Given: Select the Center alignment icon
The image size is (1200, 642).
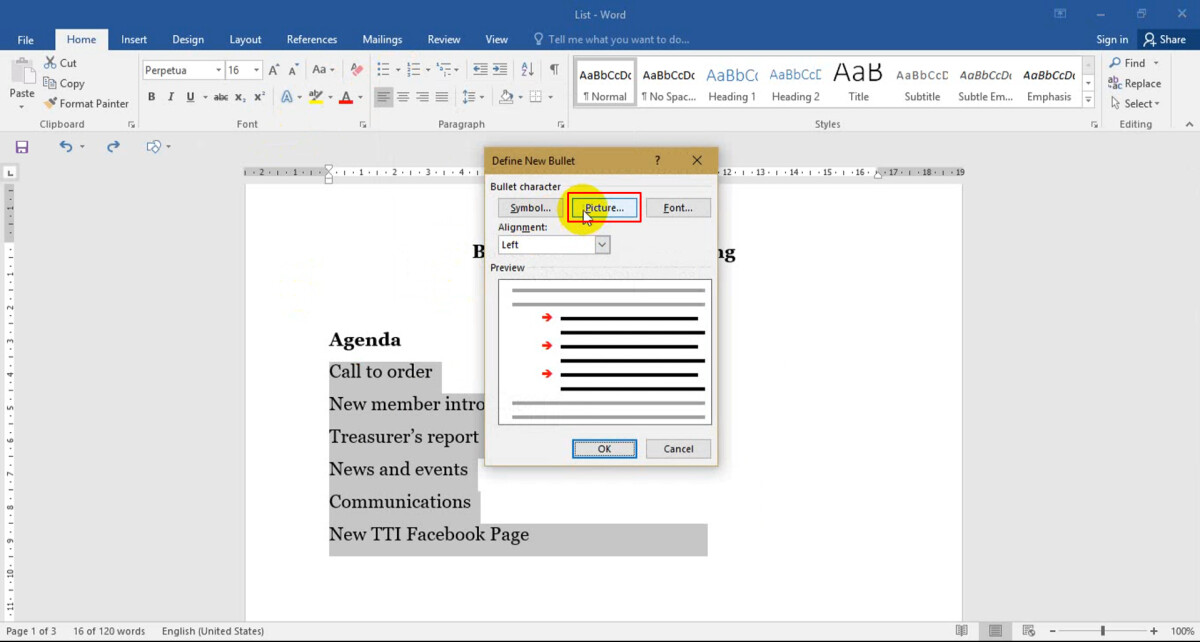Looking at the screenshot, I should pos(403,97).
